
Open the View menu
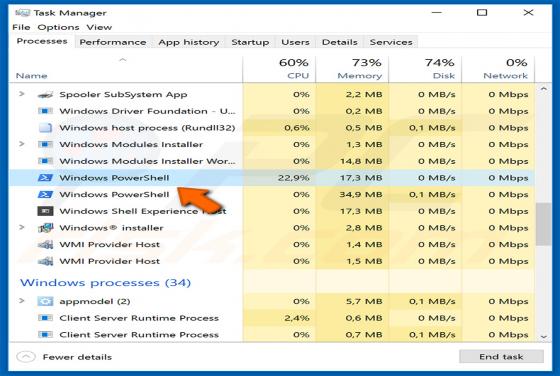99,27
